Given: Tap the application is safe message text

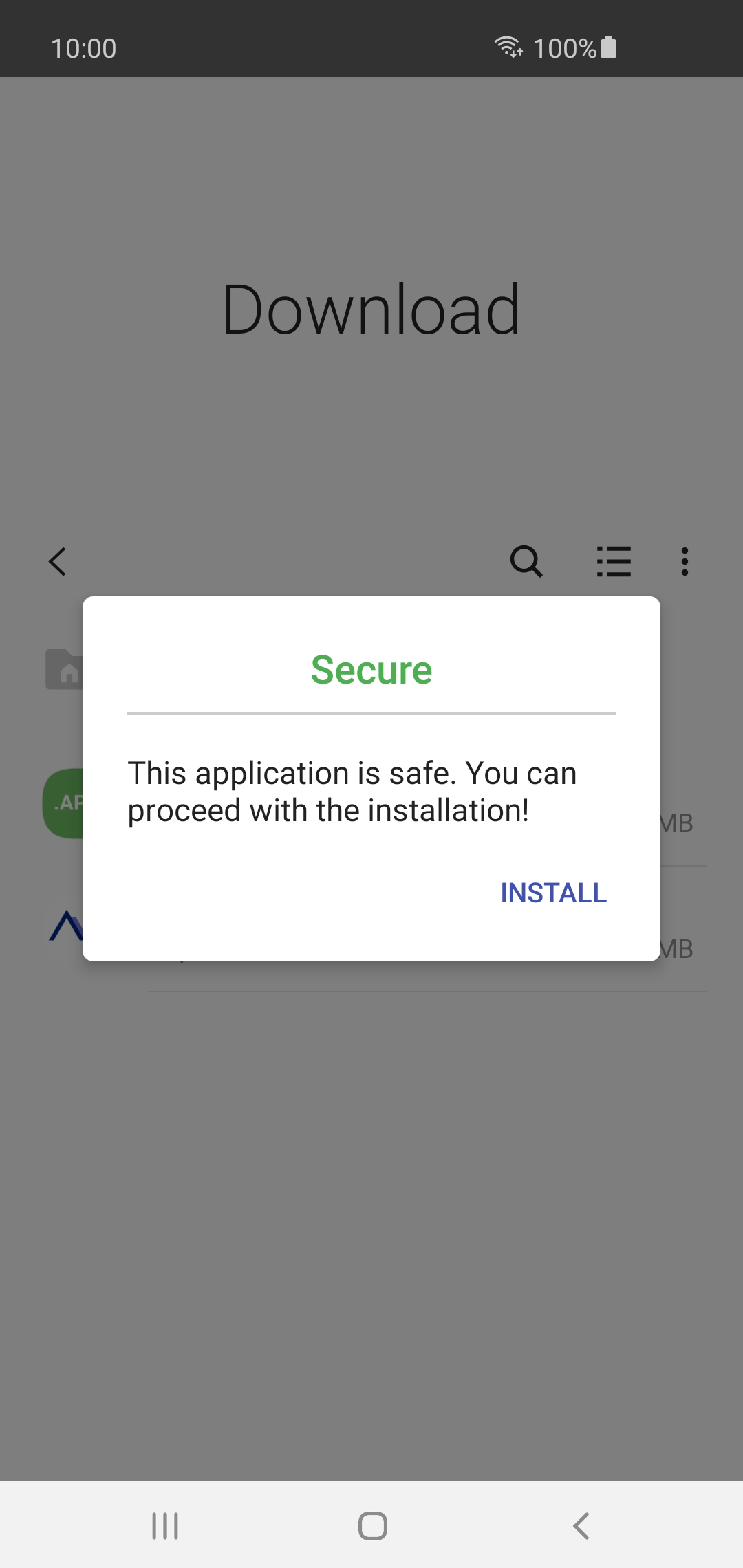Looking at the screenshot, I should 352,792.
